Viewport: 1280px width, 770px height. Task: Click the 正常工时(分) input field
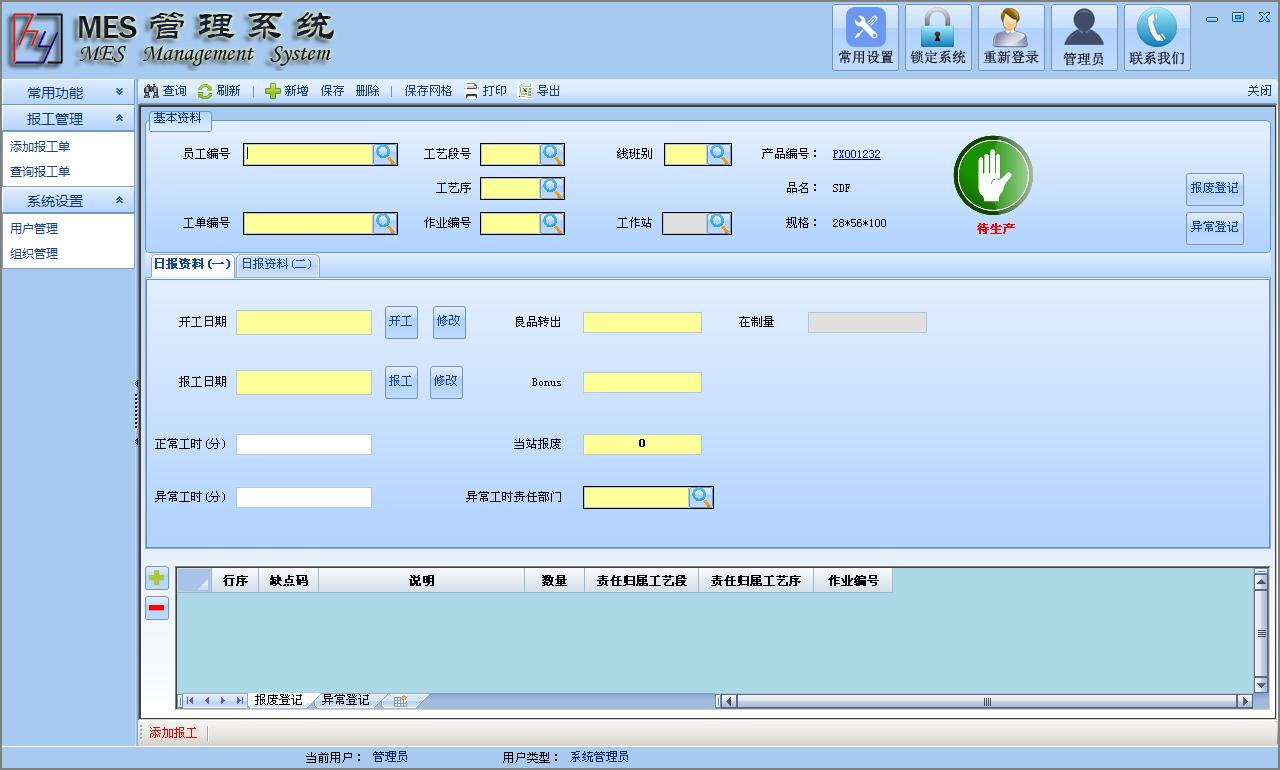click(304, 445)
